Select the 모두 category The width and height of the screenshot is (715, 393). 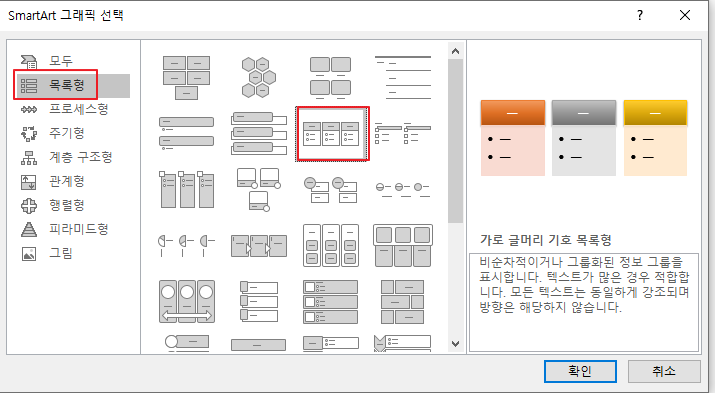pos(61,61)
